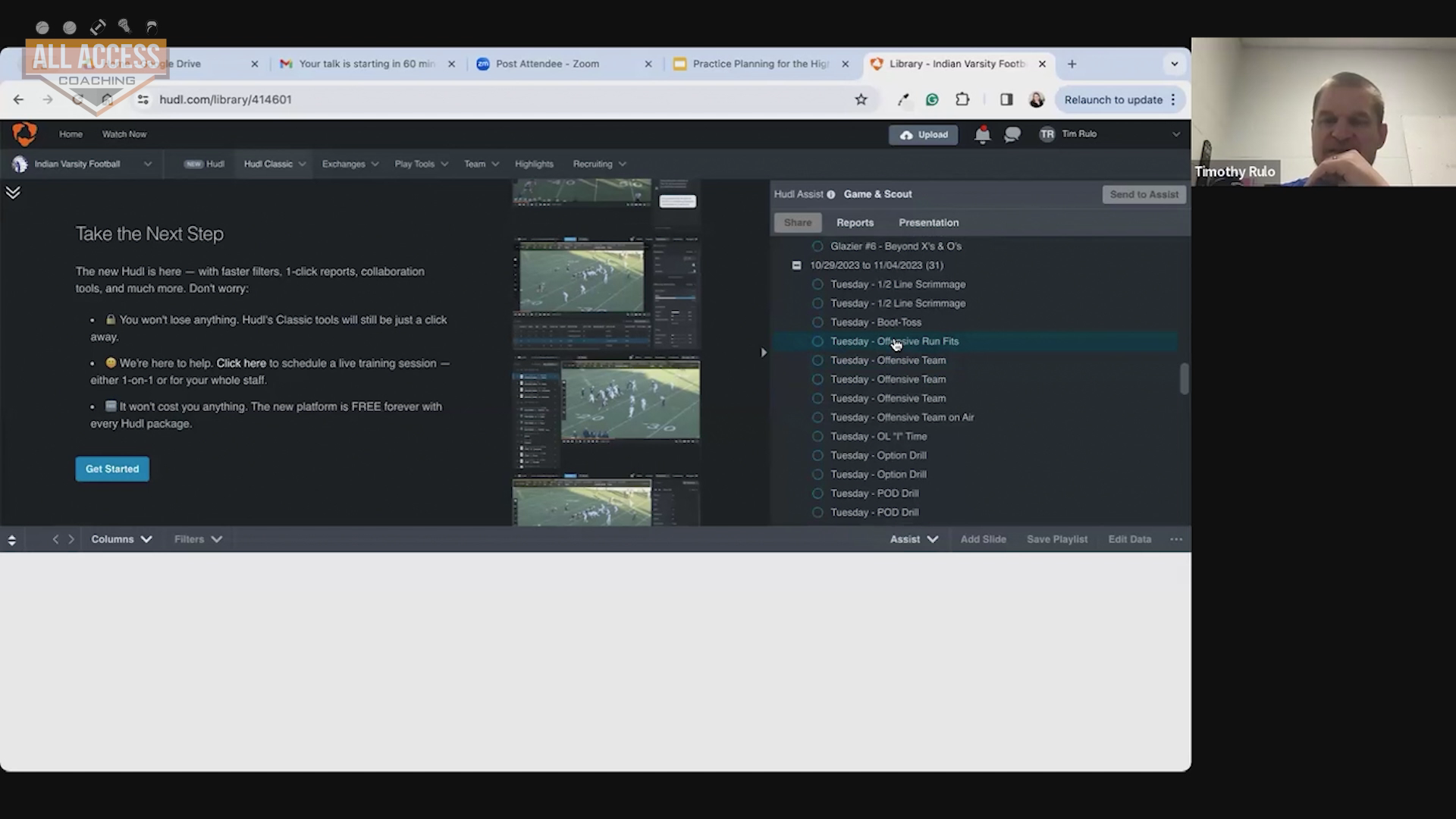Select Tuesday - Boot-Toss radio button

pyautogui.click(x=817, y=322)
